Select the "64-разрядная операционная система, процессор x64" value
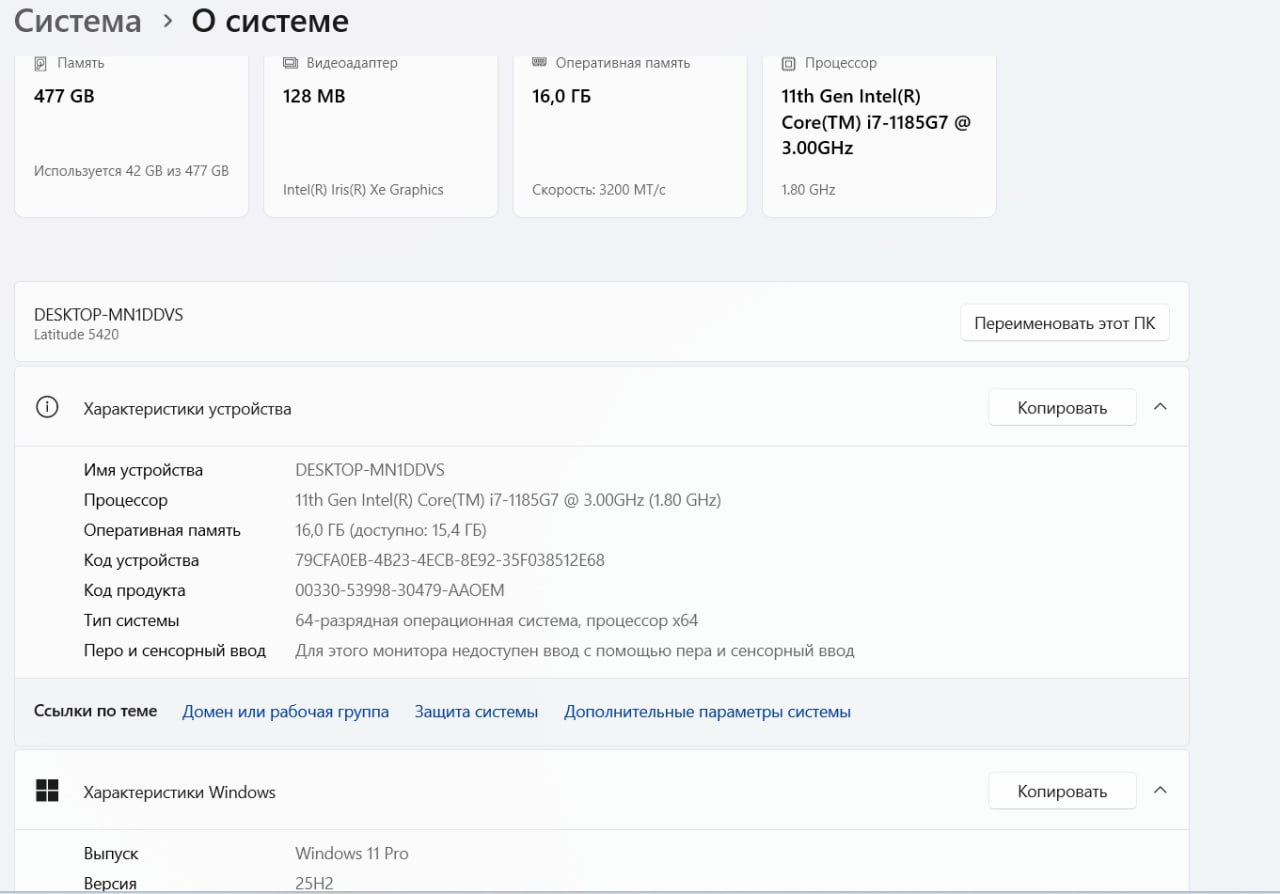1280x894 pixels. click(x=497, y=620)
